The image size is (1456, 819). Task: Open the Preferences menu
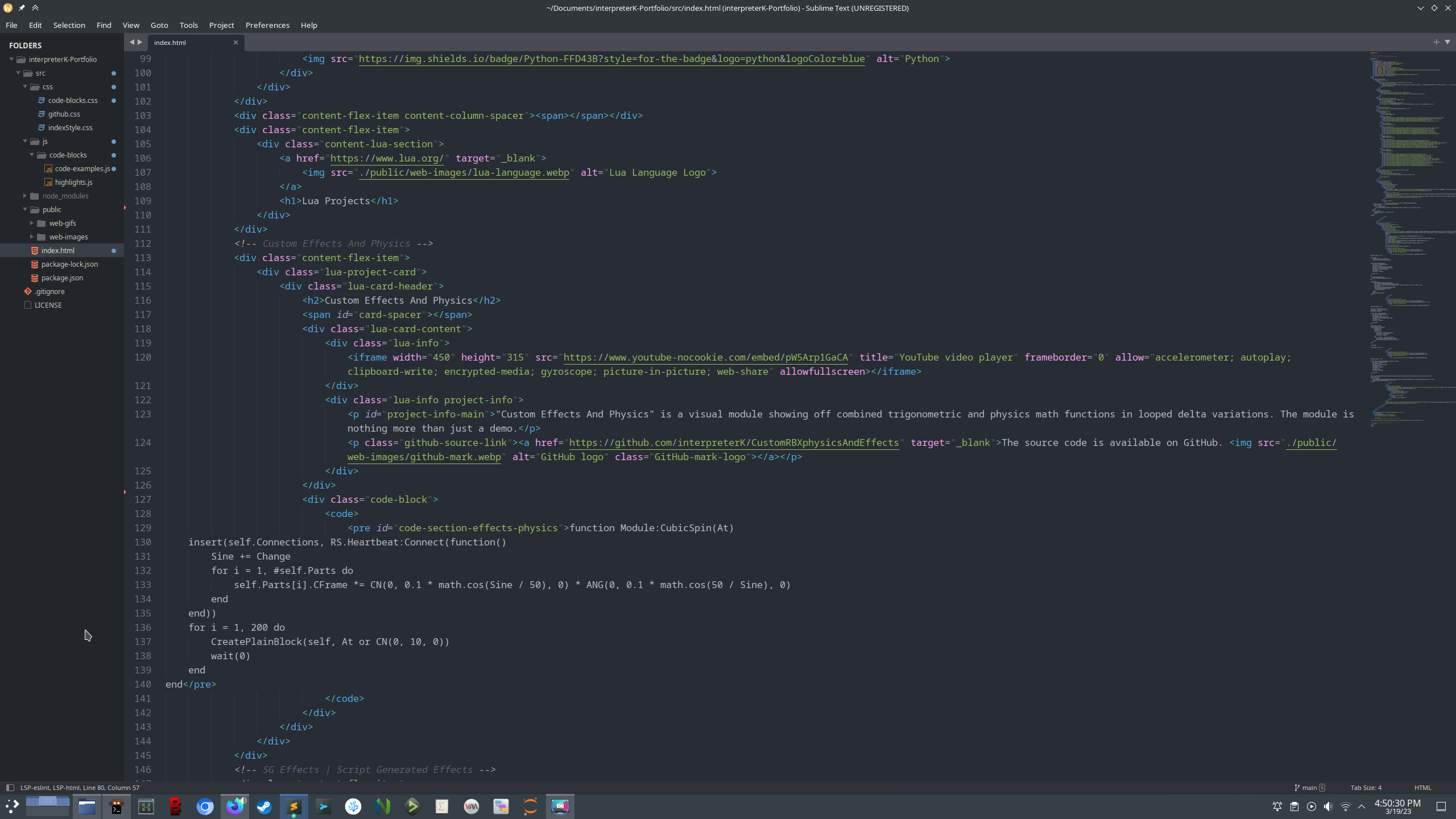coord(267,25)
